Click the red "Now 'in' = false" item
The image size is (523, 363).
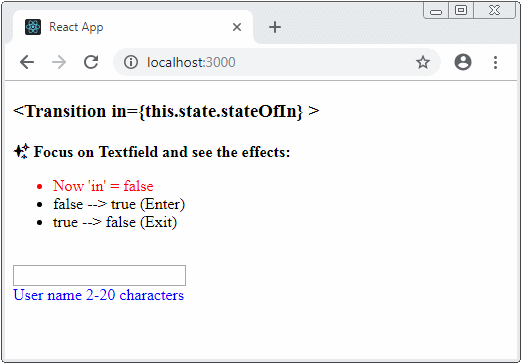click(103, 186)
